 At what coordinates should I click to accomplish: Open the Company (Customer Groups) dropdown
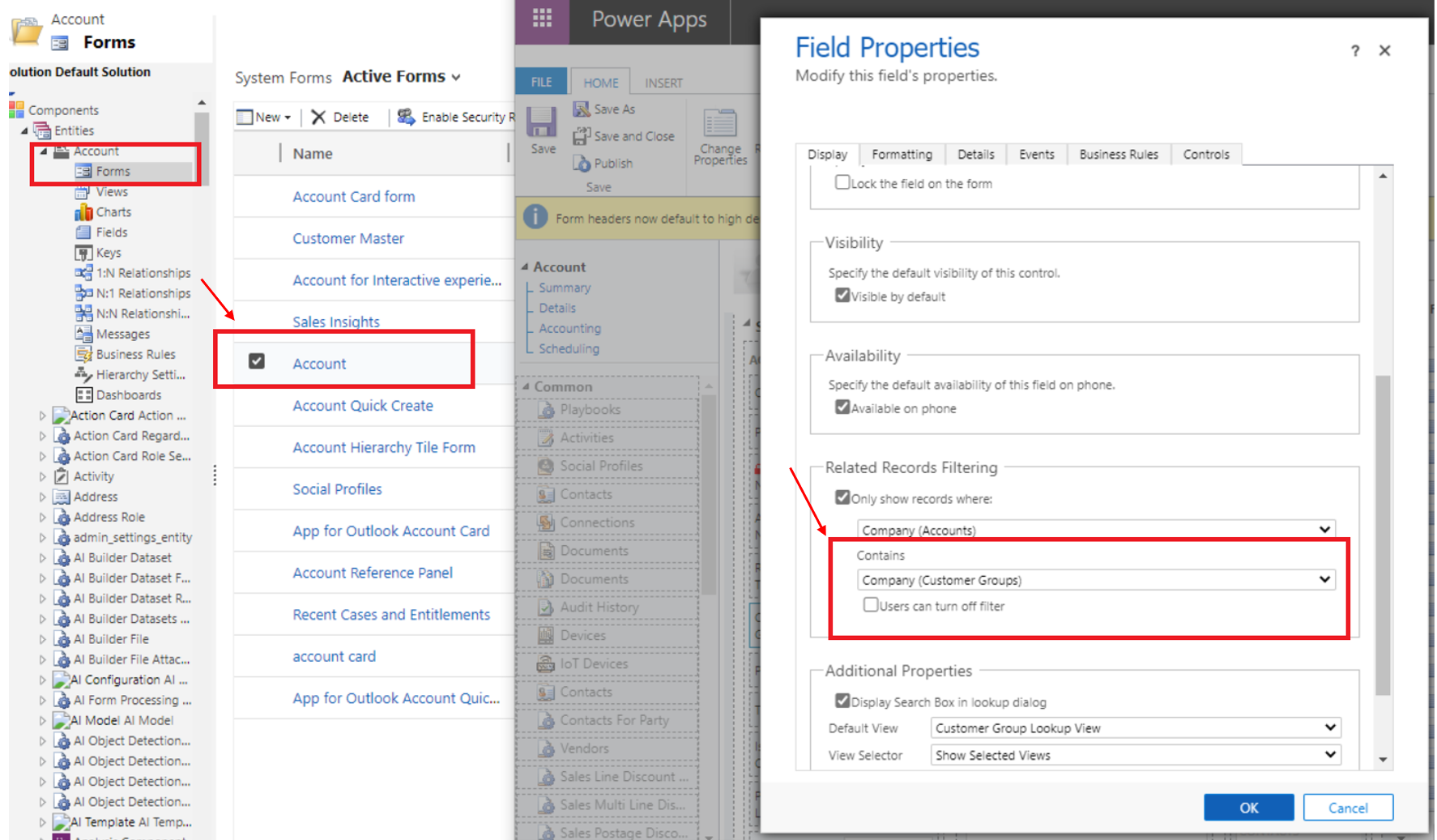tap(1096, 579)
